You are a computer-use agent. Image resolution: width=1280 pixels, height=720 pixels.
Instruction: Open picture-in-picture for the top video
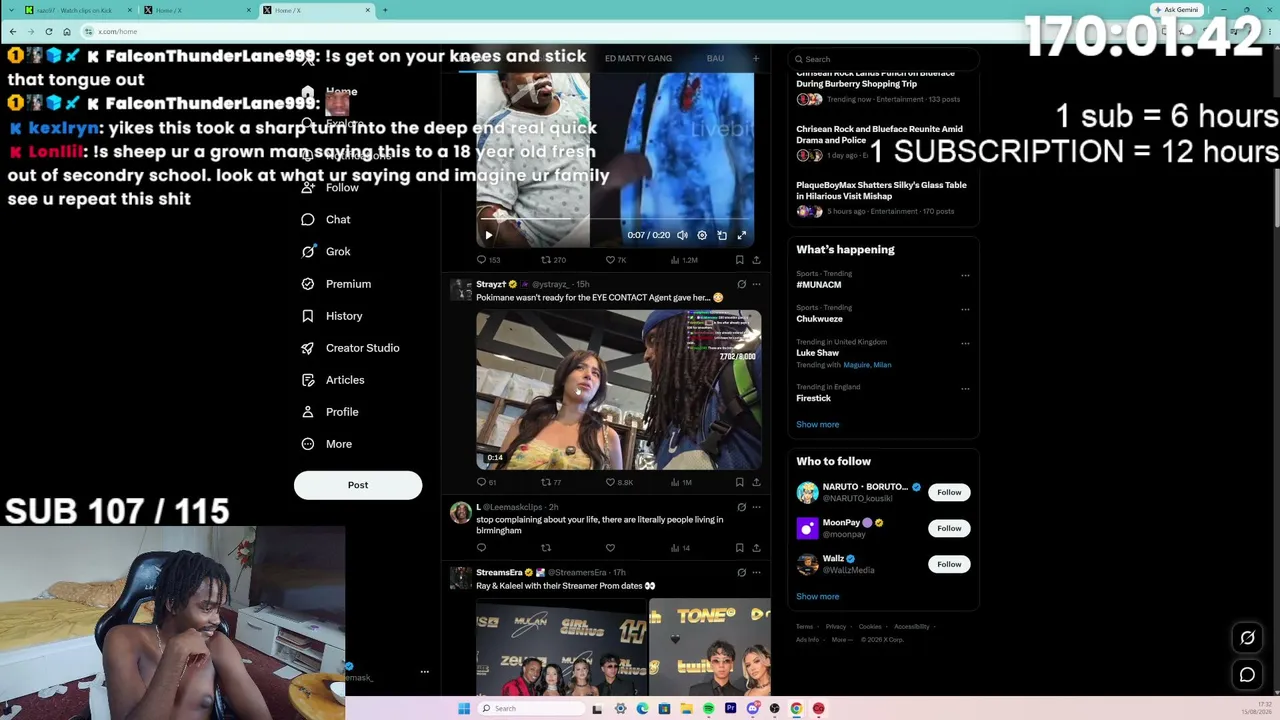tap(722, 235)
